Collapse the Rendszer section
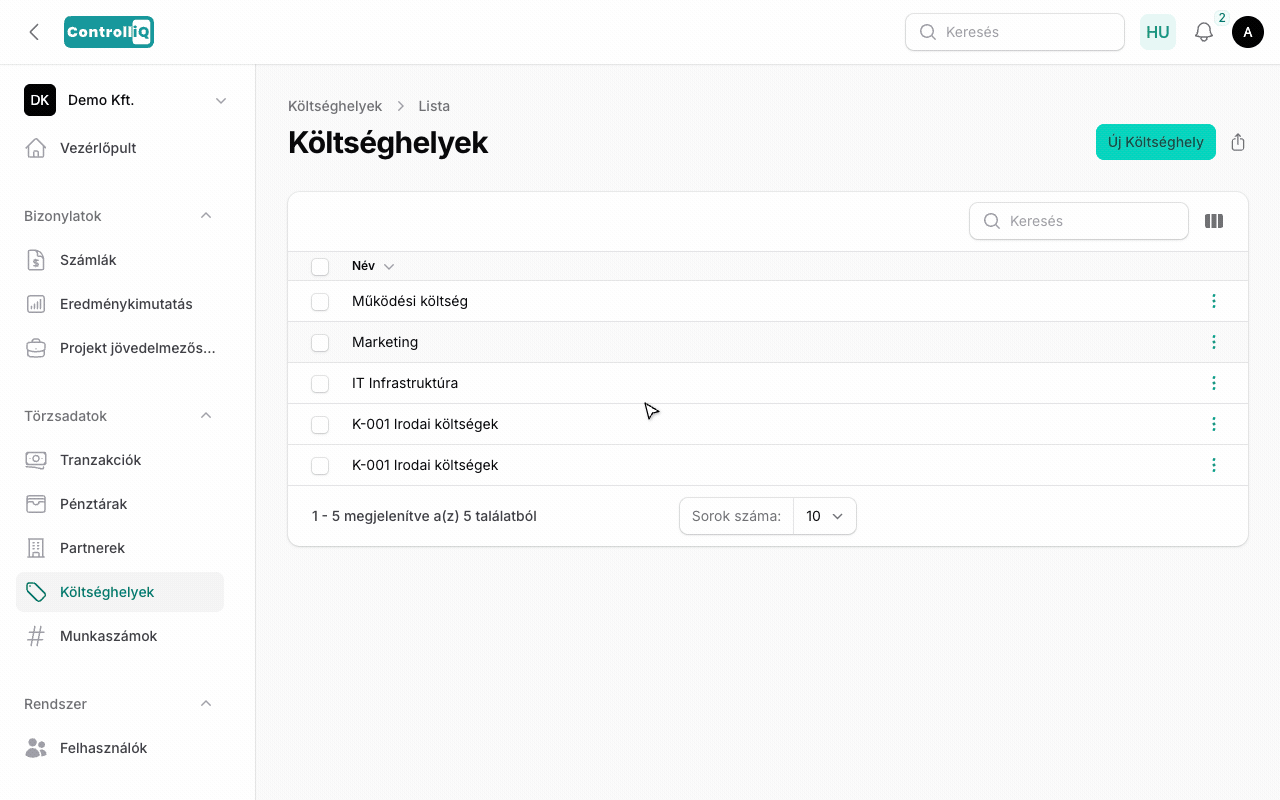Image resolution: width=1280 pixels, height=800 pixels. pyautogui.click(x=206, y=704)
